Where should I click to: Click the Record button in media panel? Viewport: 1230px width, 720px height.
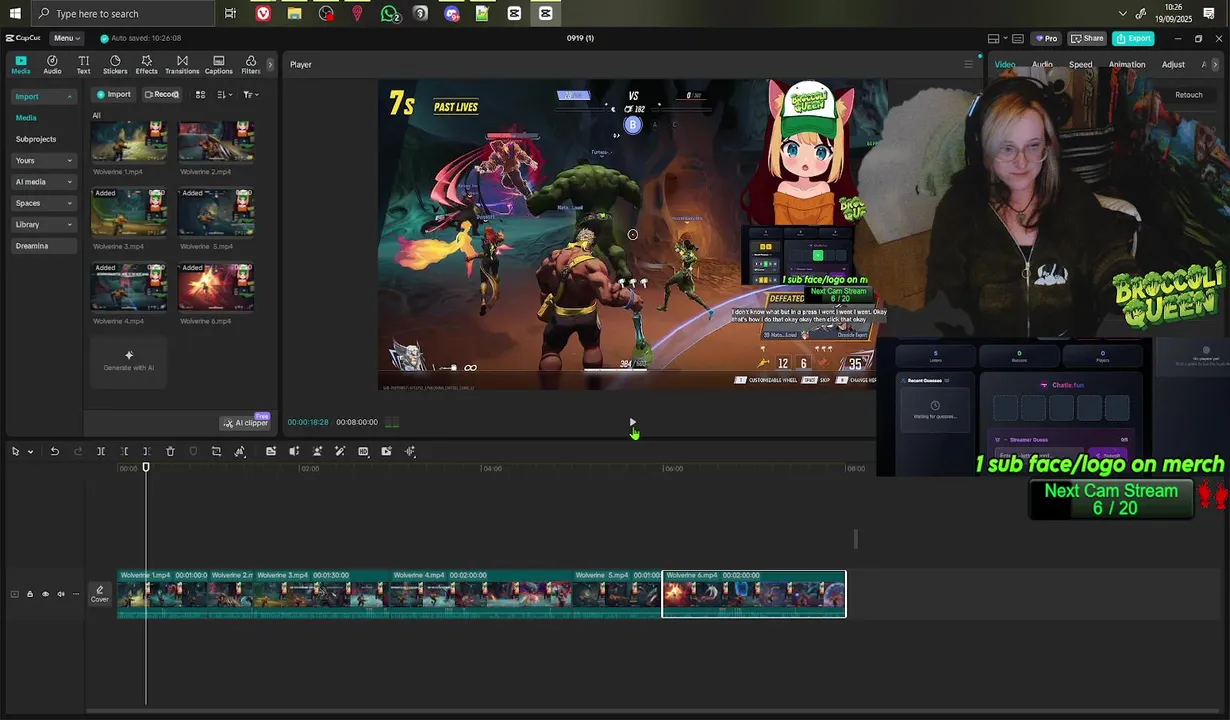[161, 94]
